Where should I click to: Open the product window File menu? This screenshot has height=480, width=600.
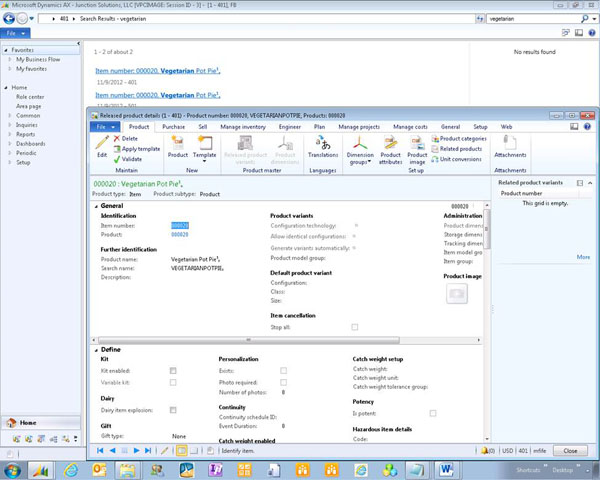[x=105, y=127]
